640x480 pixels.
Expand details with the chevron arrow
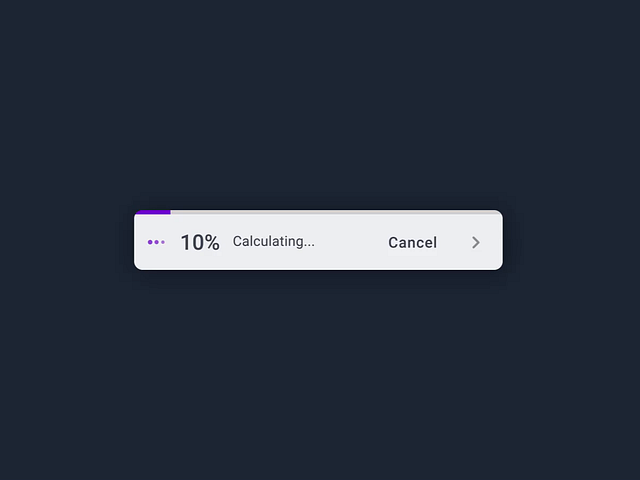tap(476, 242)
